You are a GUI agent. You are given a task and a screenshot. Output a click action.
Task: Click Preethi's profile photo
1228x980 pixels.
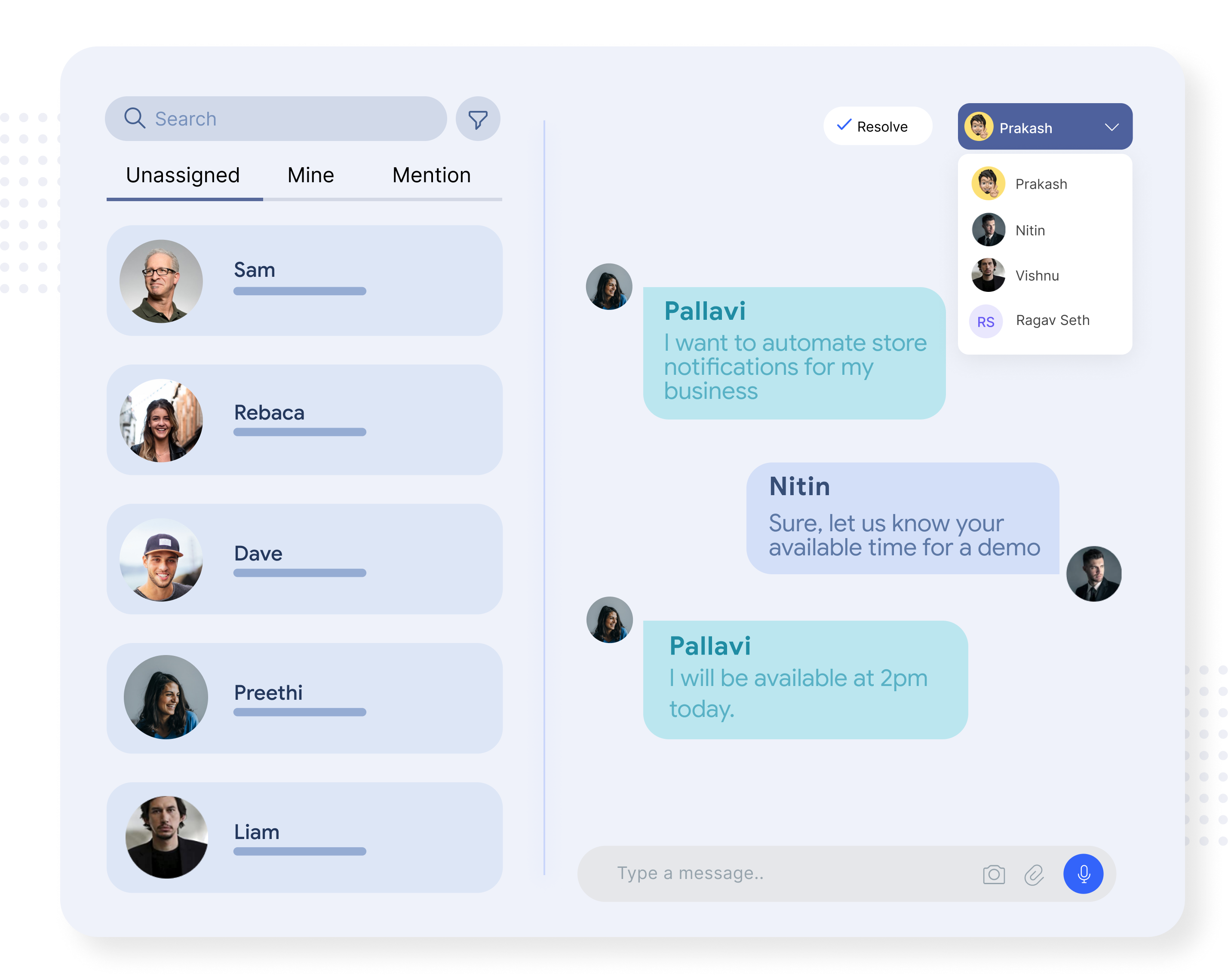pyautogui.click(x=166, y=697)
